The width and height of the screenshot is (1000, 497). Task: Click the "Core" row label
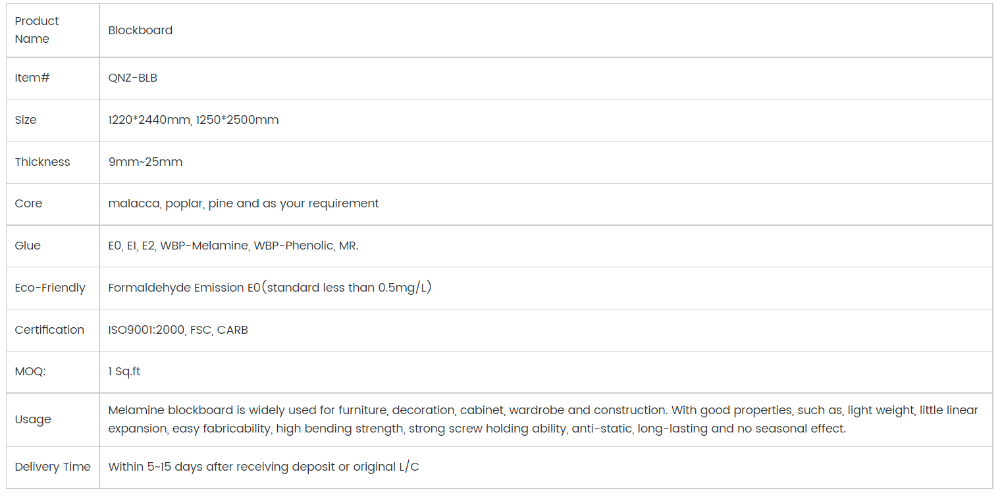tap(29, 204)
